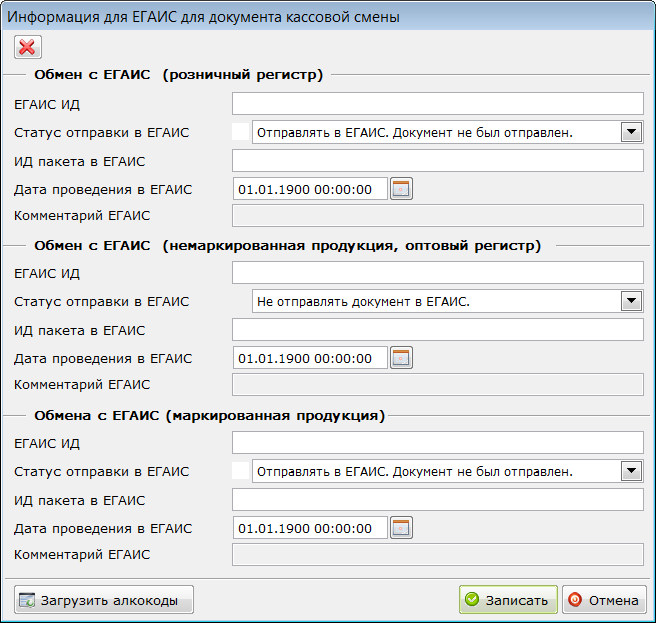Cancel with the 'Отмена' button

[605, 600]
